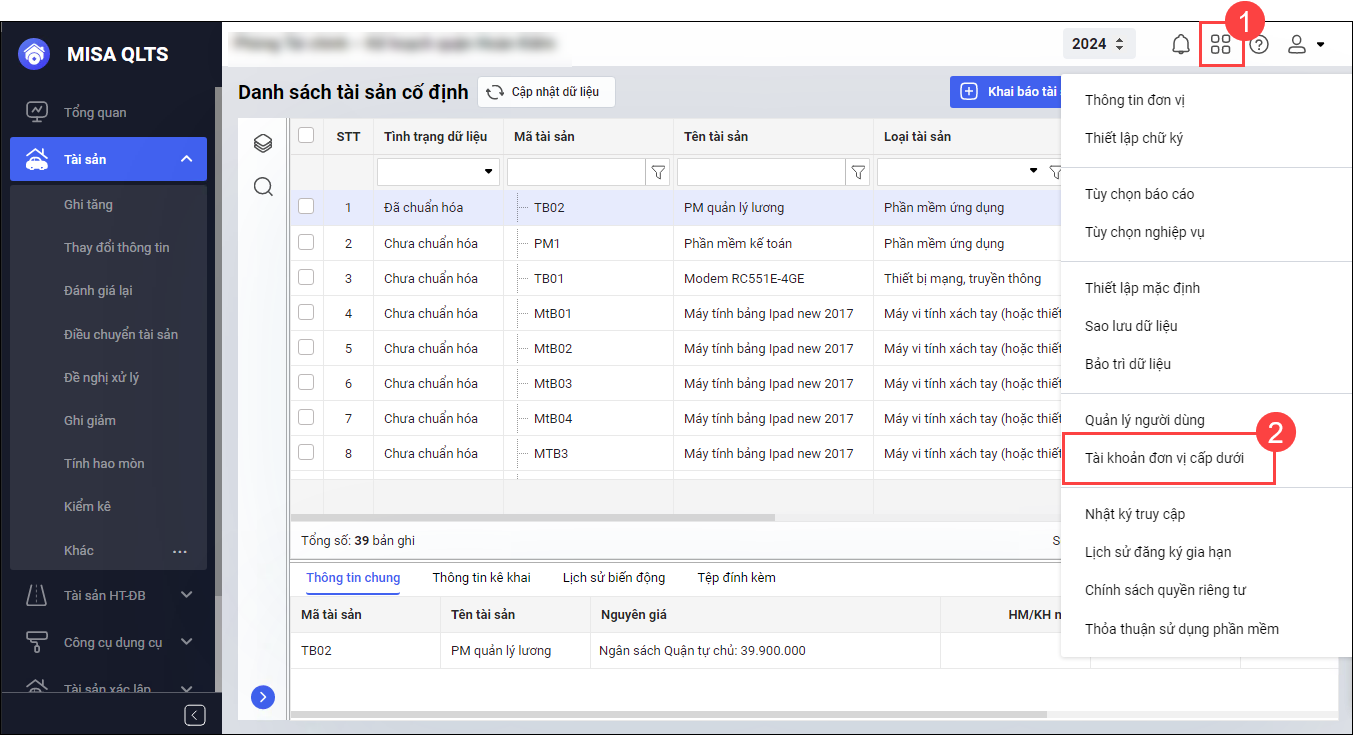Click the Mã tài sản filter input

pyautogui.click(x=578, y=172)
